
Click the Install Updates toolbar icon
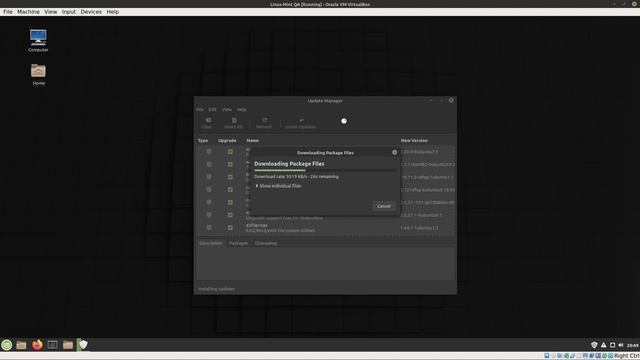pos(300,123)
